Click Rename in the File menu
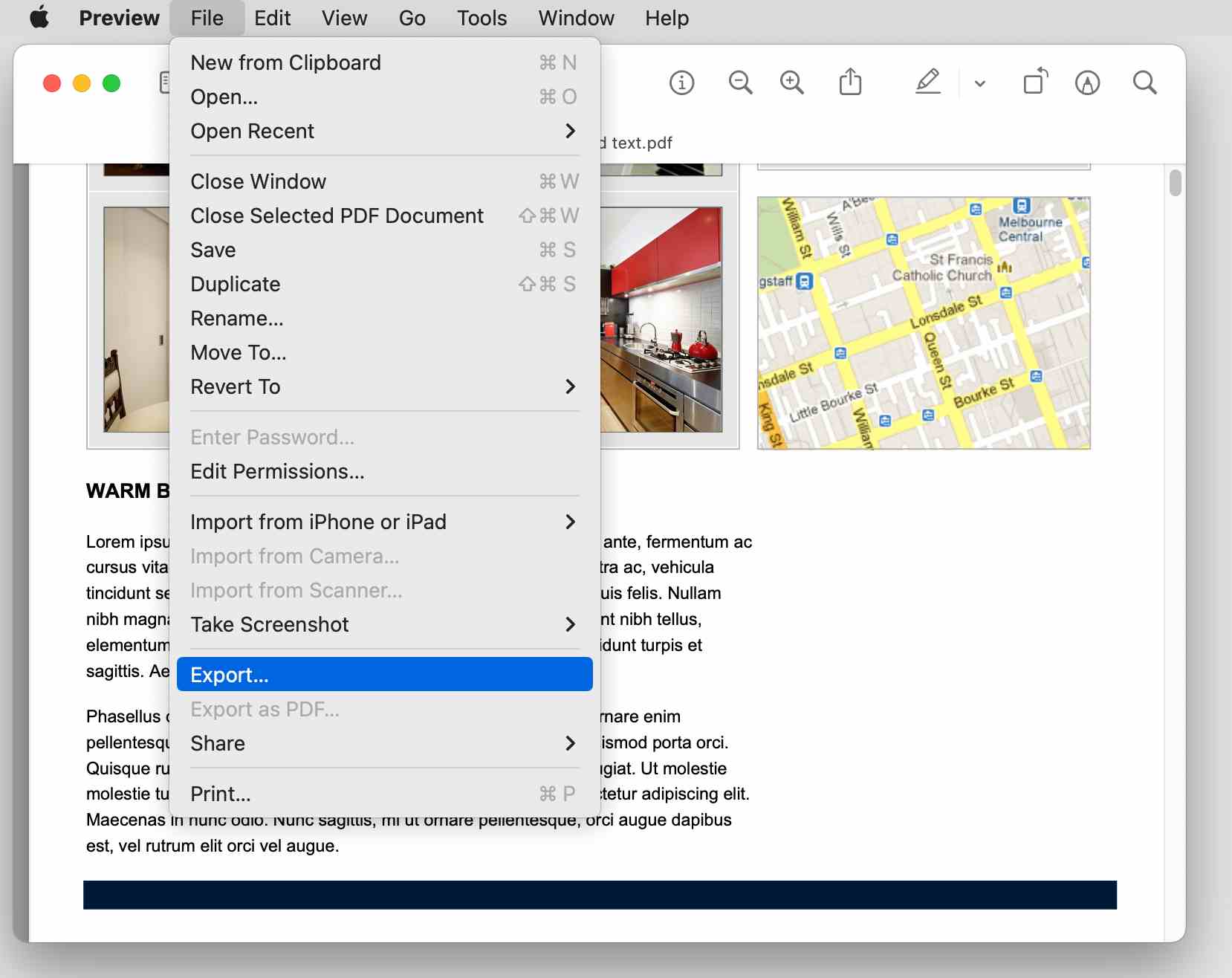 tap(236, 318)
